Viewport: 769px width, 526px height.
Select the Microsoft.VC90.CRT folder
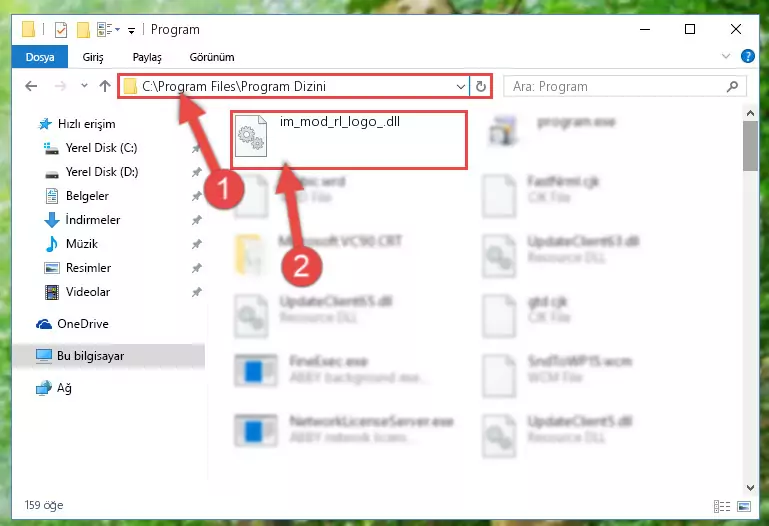(x=340, y=241)
